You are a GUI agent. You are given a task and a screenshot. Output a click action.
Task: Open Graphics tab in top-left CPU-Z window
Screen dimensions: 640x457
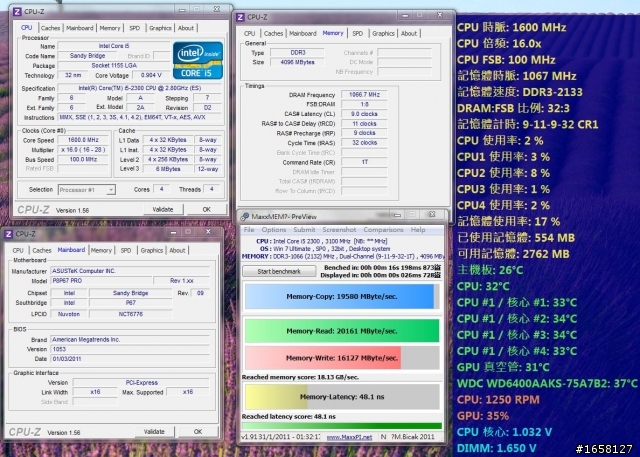pyautogui.click(x=160, y=28)
